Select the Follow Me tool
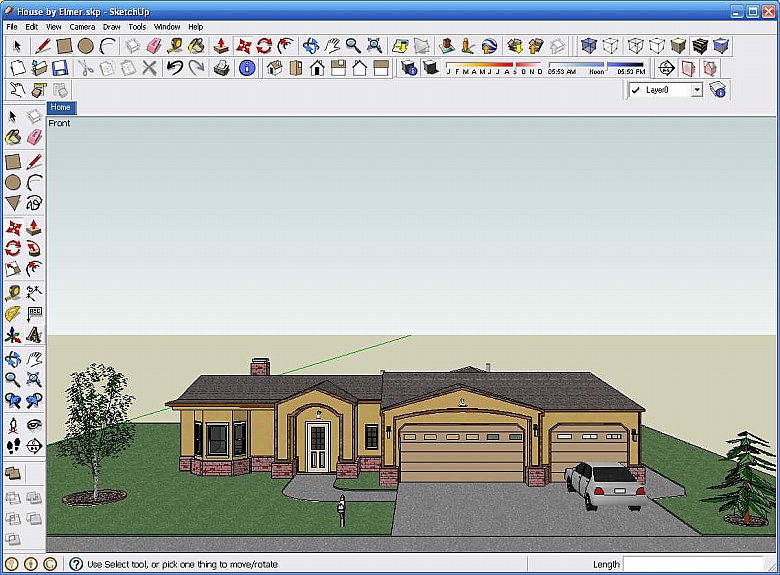Image resolution: width=780 pixels, height=575 pixels. pyautogui.click(x=34, y=248)
